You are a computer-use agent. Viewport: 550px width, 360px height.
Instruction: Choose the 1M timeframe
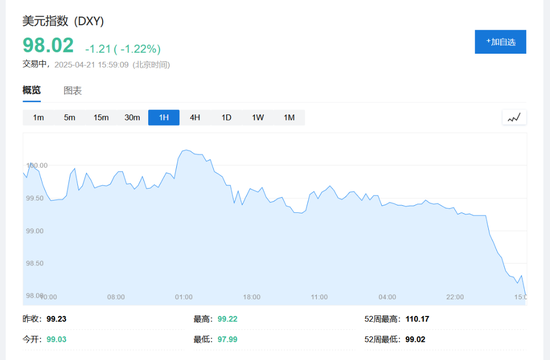[x=289, y=118]
